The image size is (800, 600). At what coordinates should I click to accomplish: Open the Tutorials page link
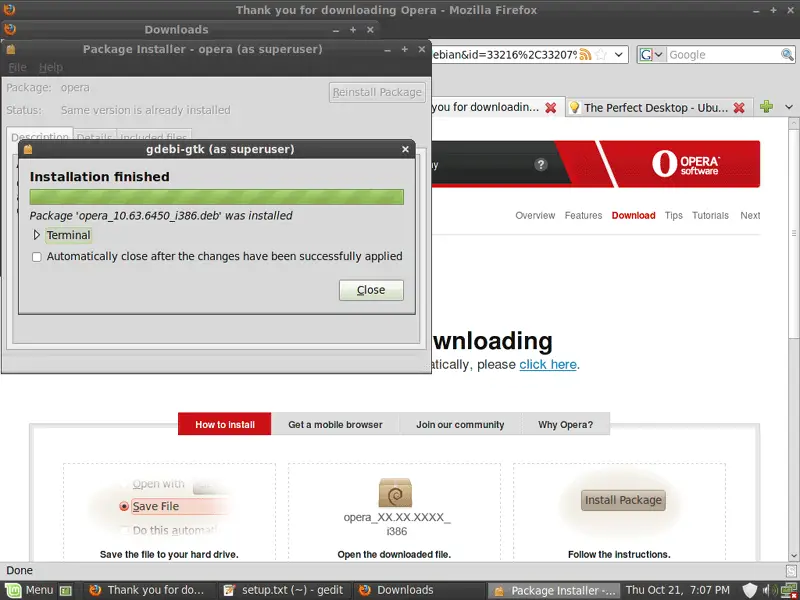710,215
